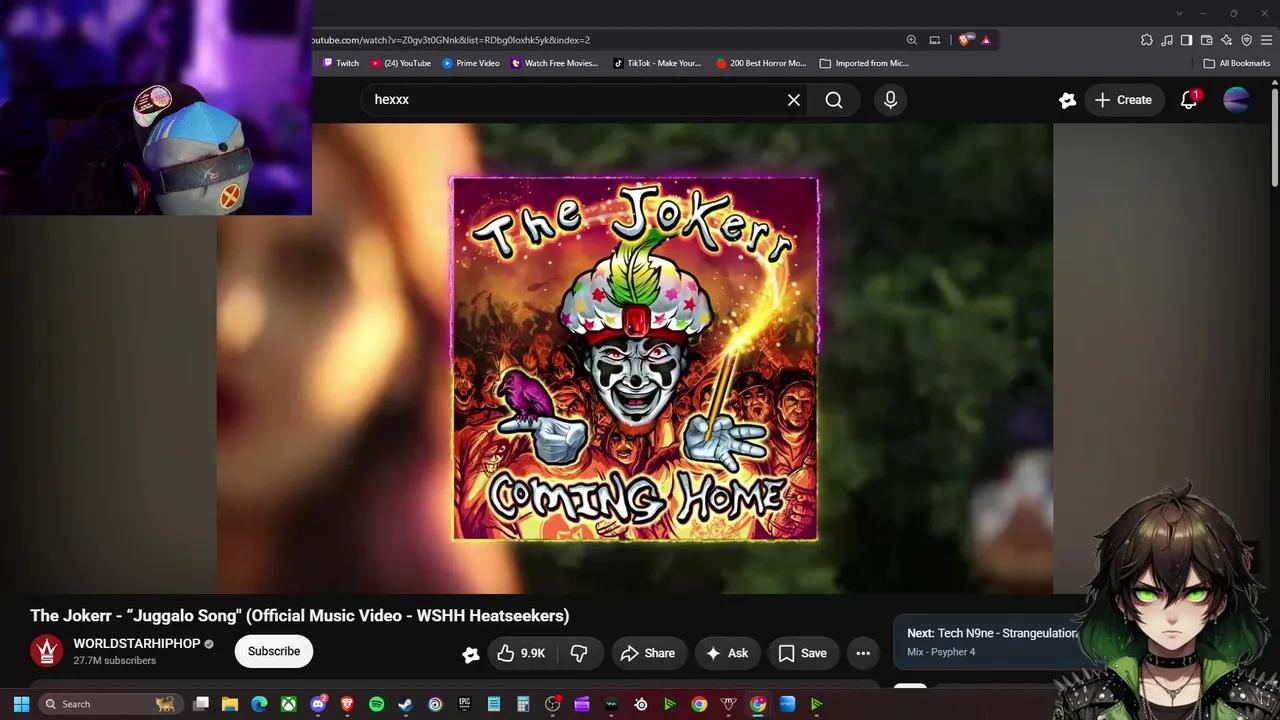Open the tab search chevron in title bar

pos(1179,13)
